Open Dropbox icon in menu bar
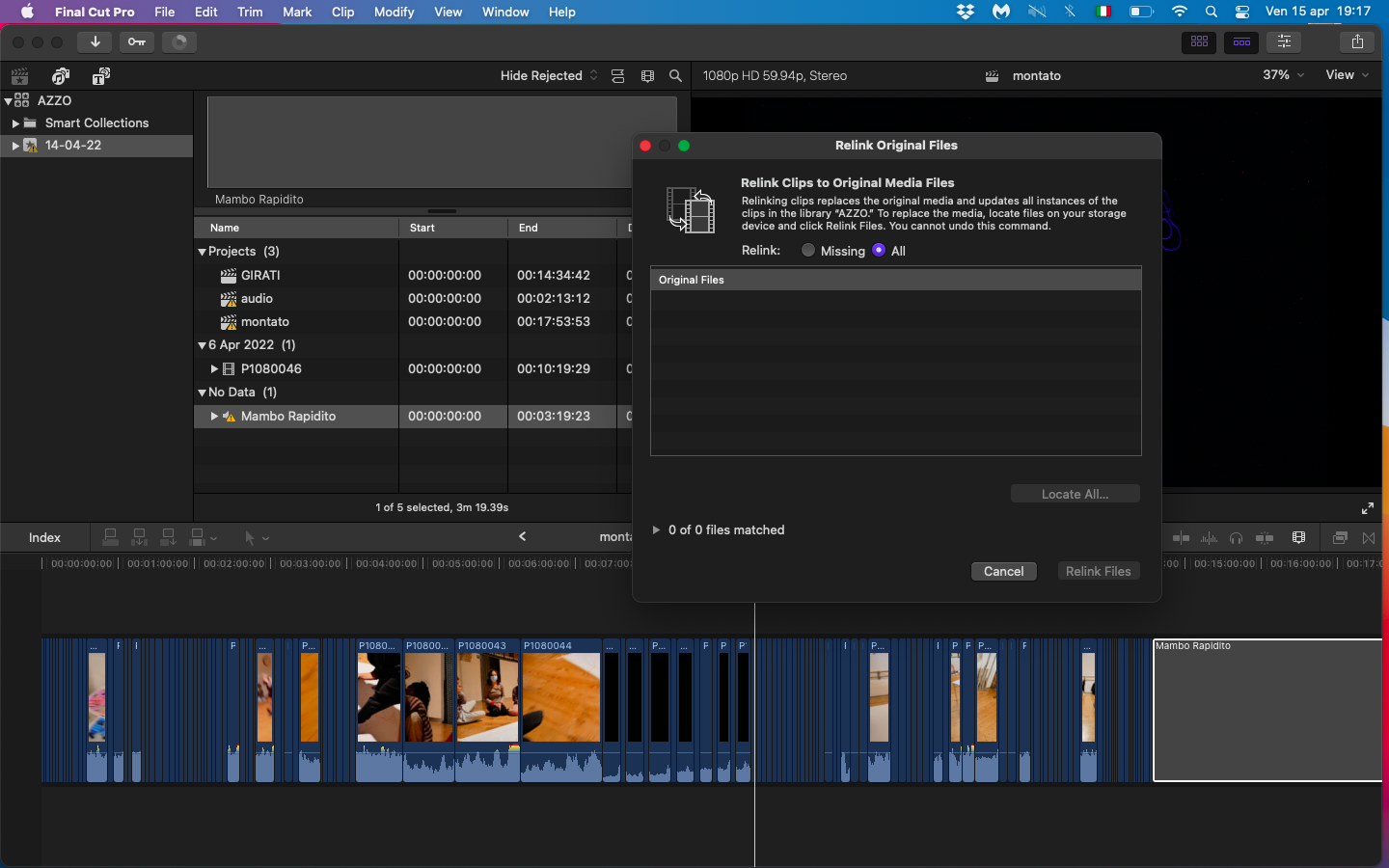This screenshot has width=1389, height=868. pos(966,12)
